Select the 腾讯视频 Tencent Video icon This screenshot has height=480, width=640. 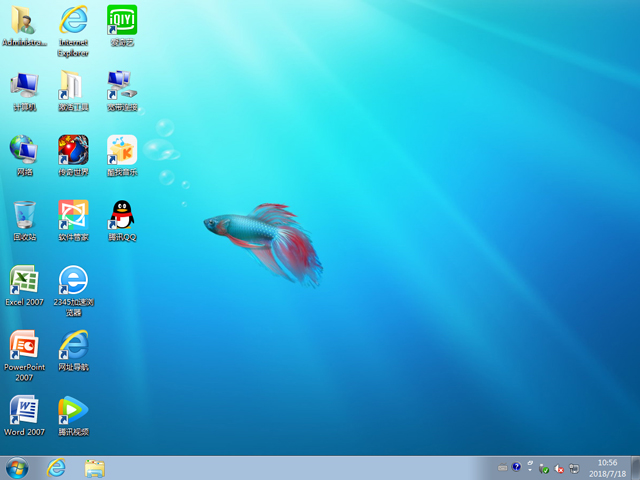[73, 410]
